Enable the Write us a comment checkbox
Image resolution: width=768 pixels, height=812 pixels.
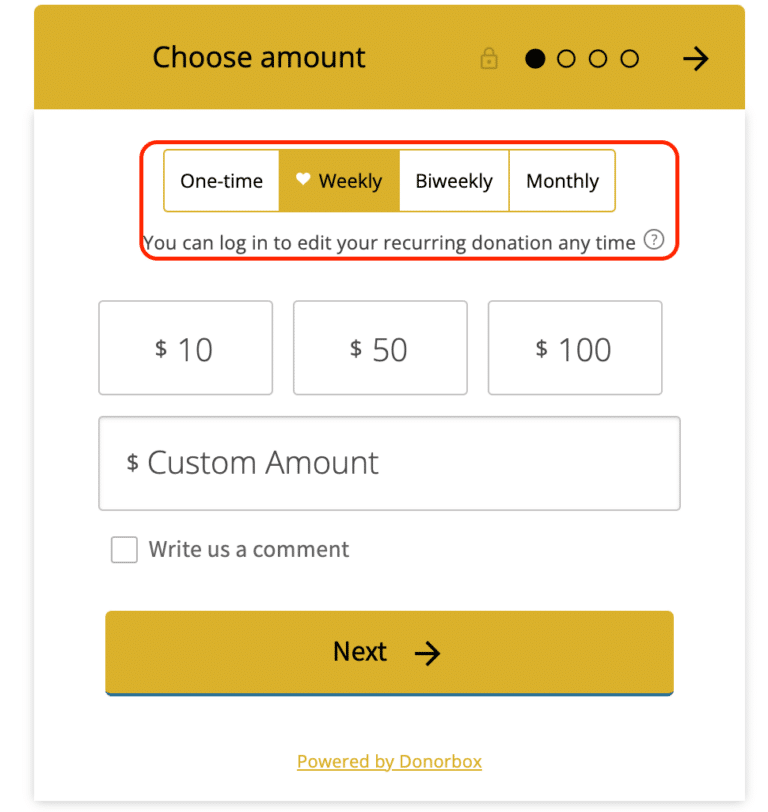coord(124,549)
